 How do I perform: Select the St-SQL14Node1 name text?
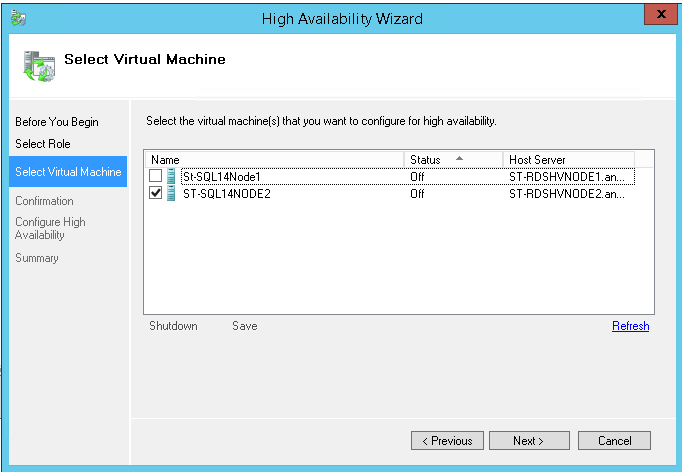pos(221,177)
